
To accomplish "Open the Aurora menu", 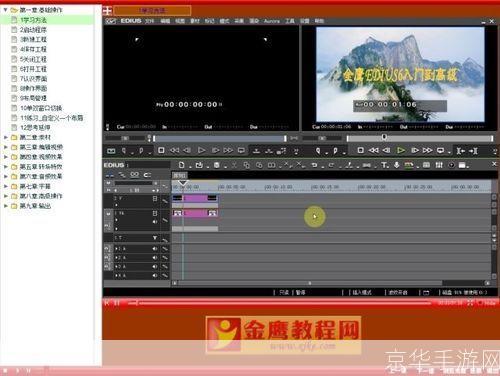I will 272,21.
